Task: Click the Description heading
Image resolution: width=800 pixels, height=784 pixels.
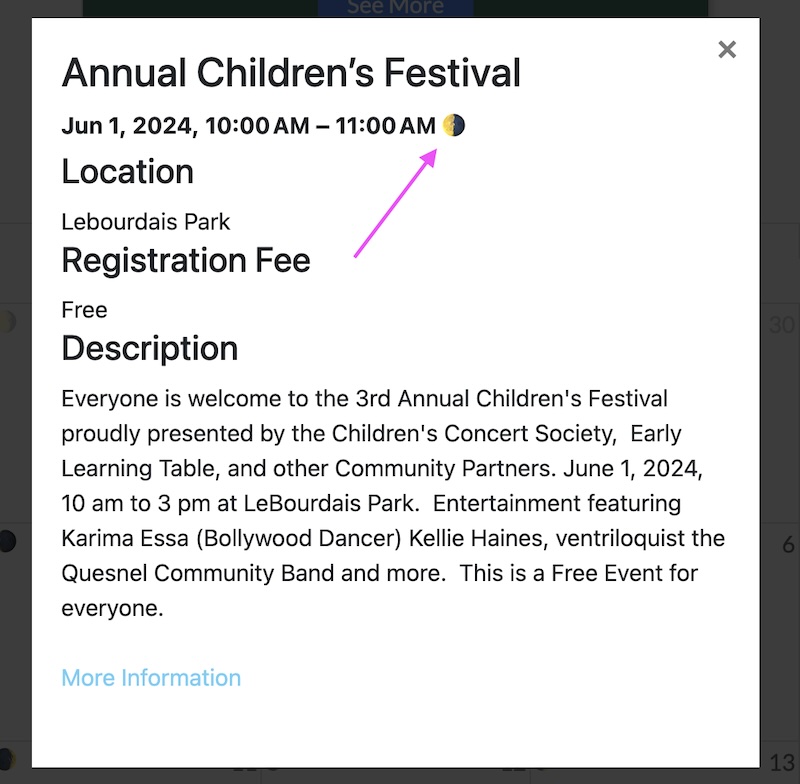Action: point(150,348)
